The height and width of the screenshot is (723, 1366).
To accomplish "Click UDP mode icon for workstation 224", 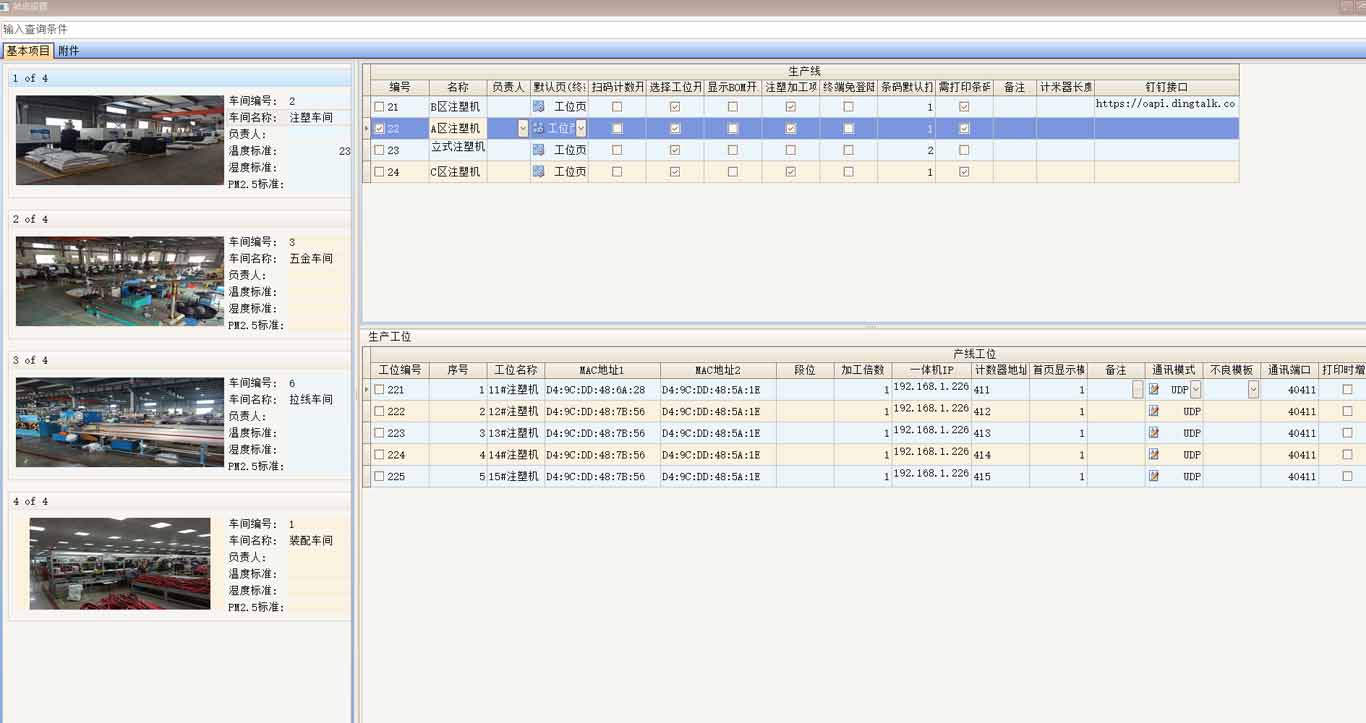I will [x=1154, y=455].
